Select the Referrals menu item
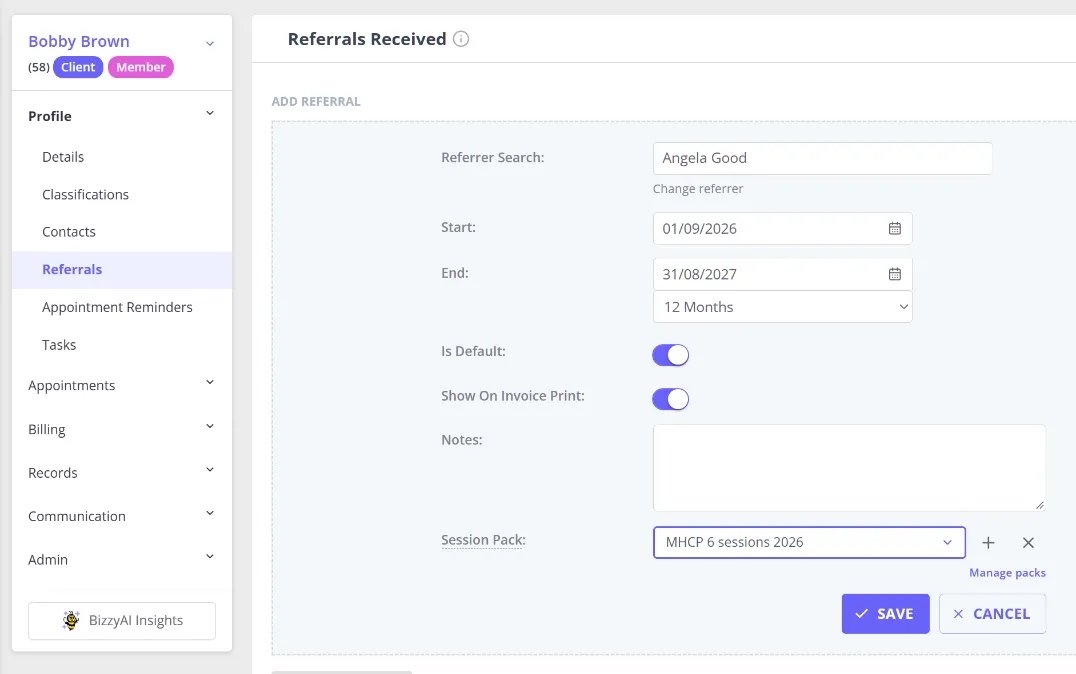 click(122, 270)
